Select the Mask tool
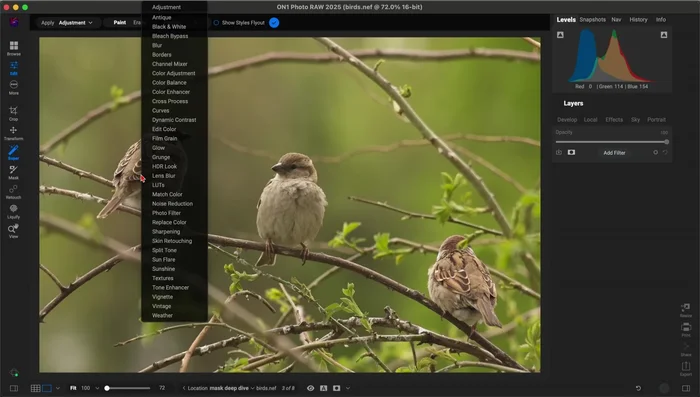700x397 pixels. click(x=13, y=172)
